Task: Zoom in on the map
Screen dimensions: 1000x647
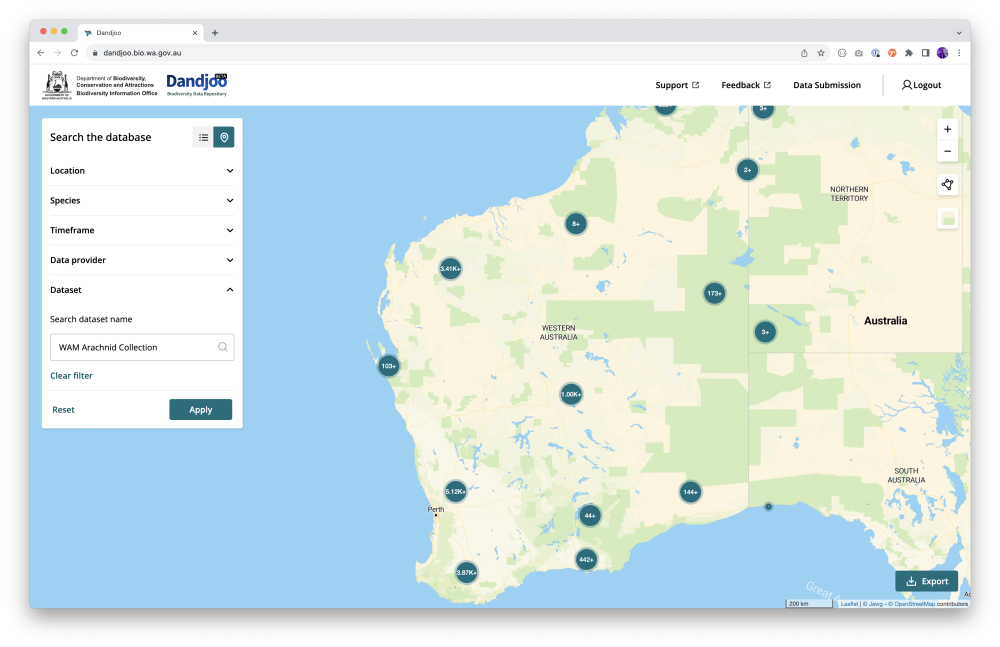Action: pos(947,130)
